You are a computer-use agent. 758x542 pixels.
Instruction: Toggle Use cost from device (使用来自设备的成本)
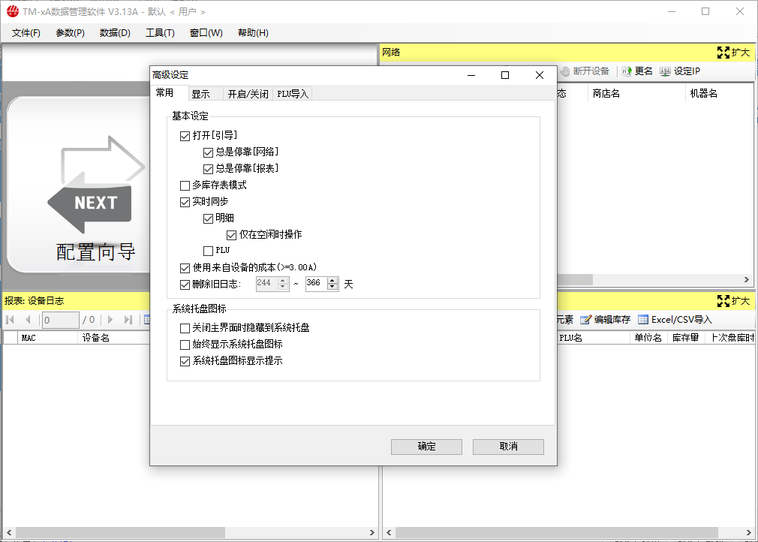(x=185, y=268)
